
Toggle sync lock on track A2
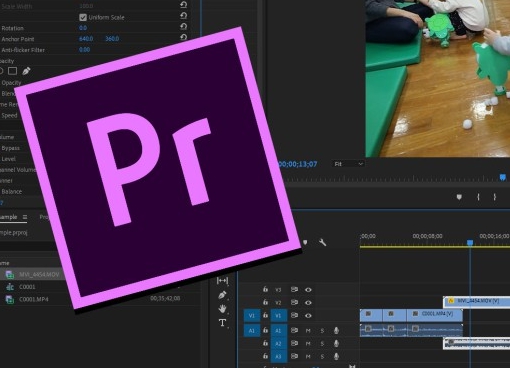(x=294, y=343)
